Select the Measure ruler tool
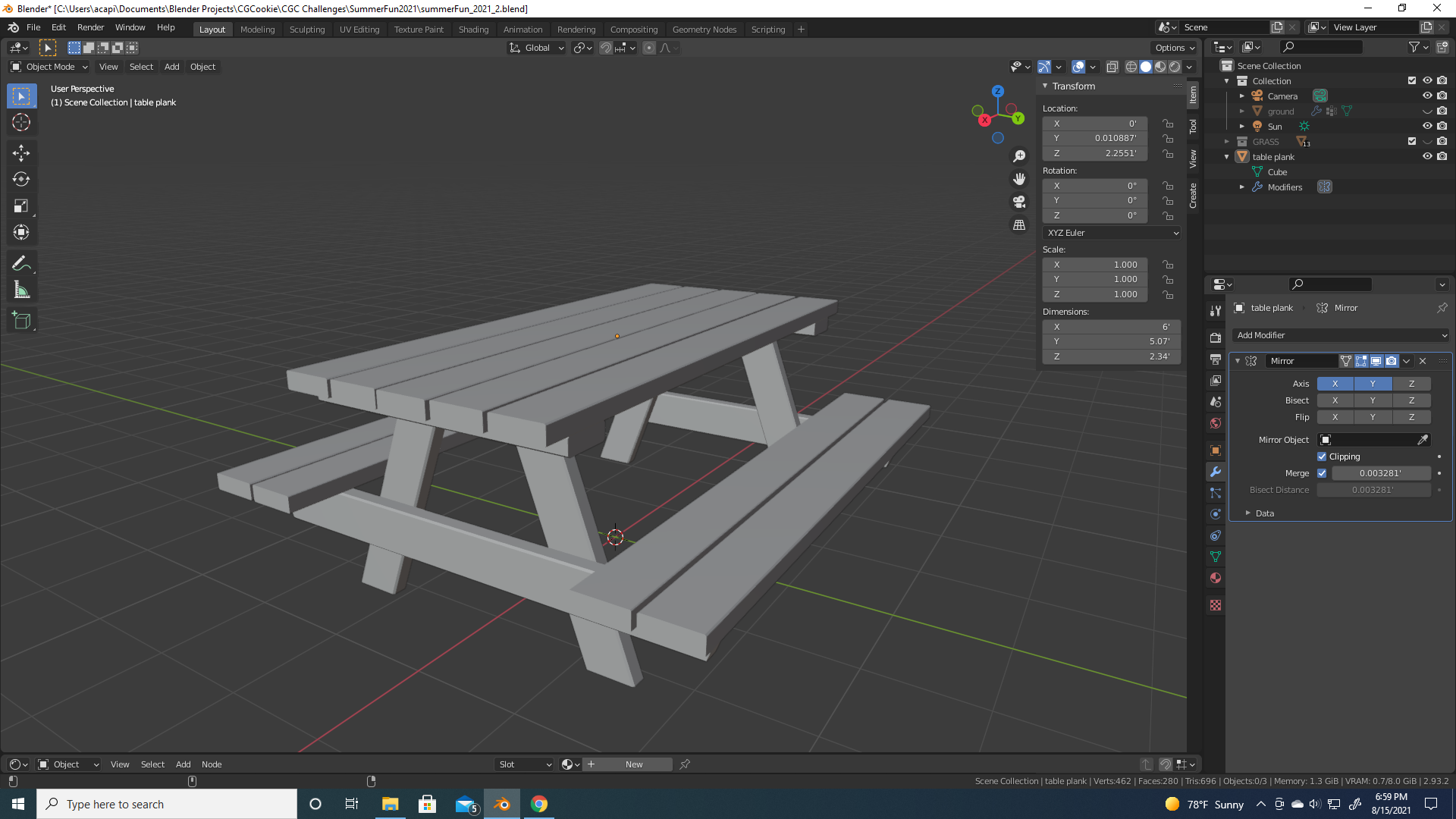Viewport: 1456px width, 819px height. (x=21, y=290)
